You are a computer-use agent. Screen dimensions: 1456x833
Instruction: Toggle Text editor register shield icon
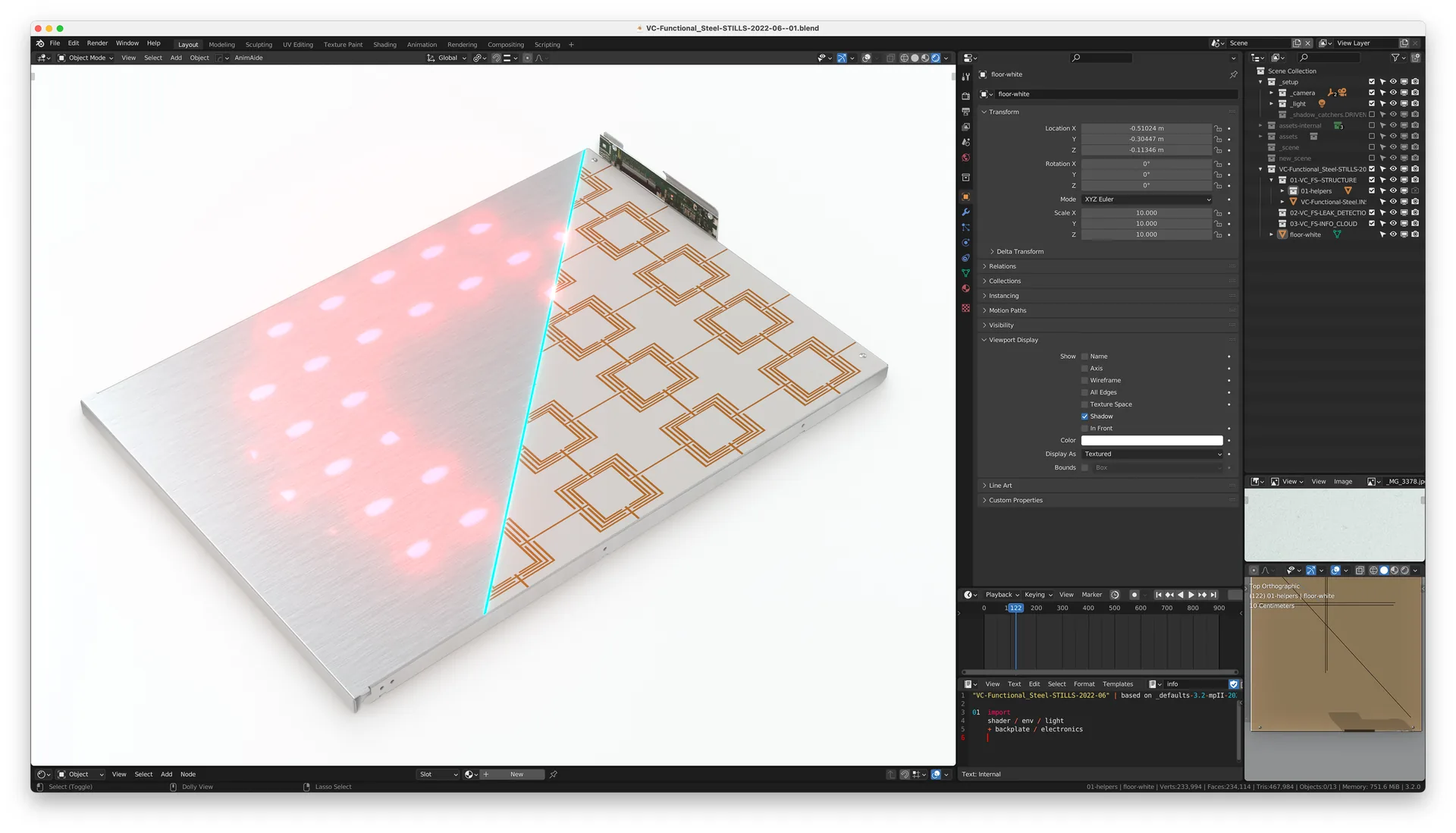click(x=1233, y=684)
